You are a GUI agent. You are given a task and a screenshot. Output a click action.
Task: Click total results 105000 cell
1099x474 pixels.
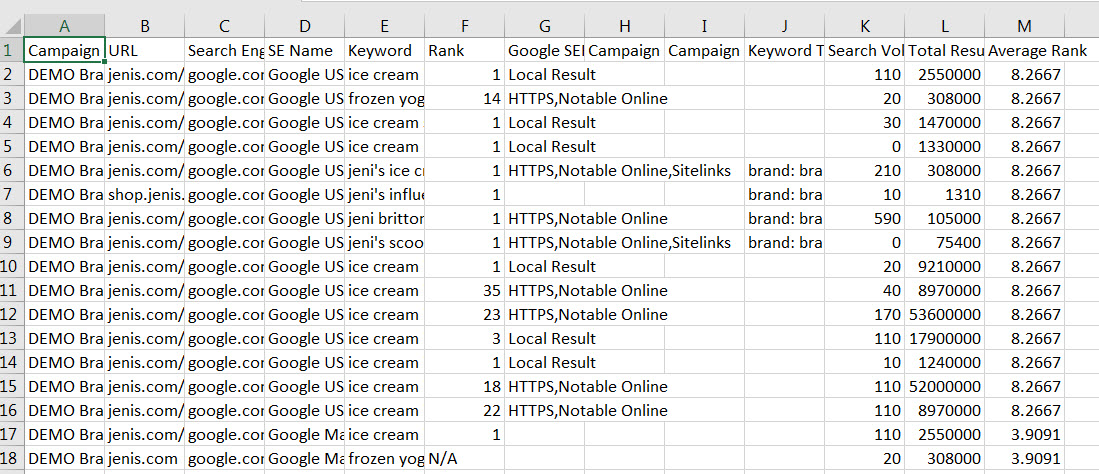click(x=944, y=218)
